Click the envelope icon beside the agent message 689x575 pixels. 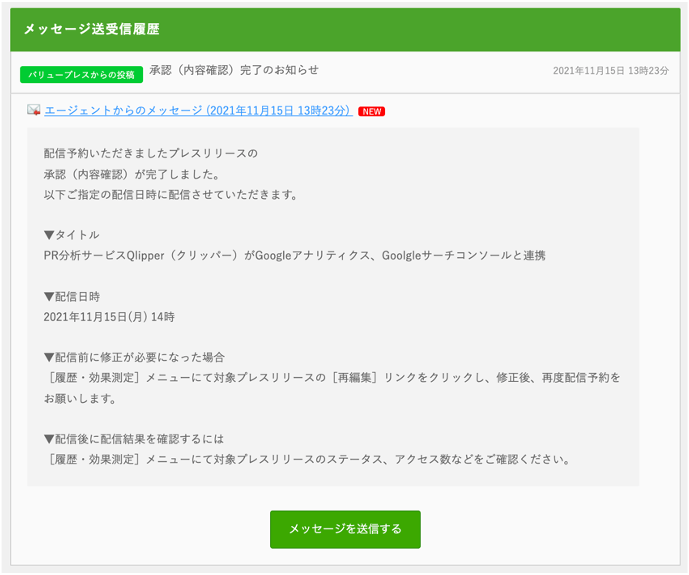coord(34,110)
